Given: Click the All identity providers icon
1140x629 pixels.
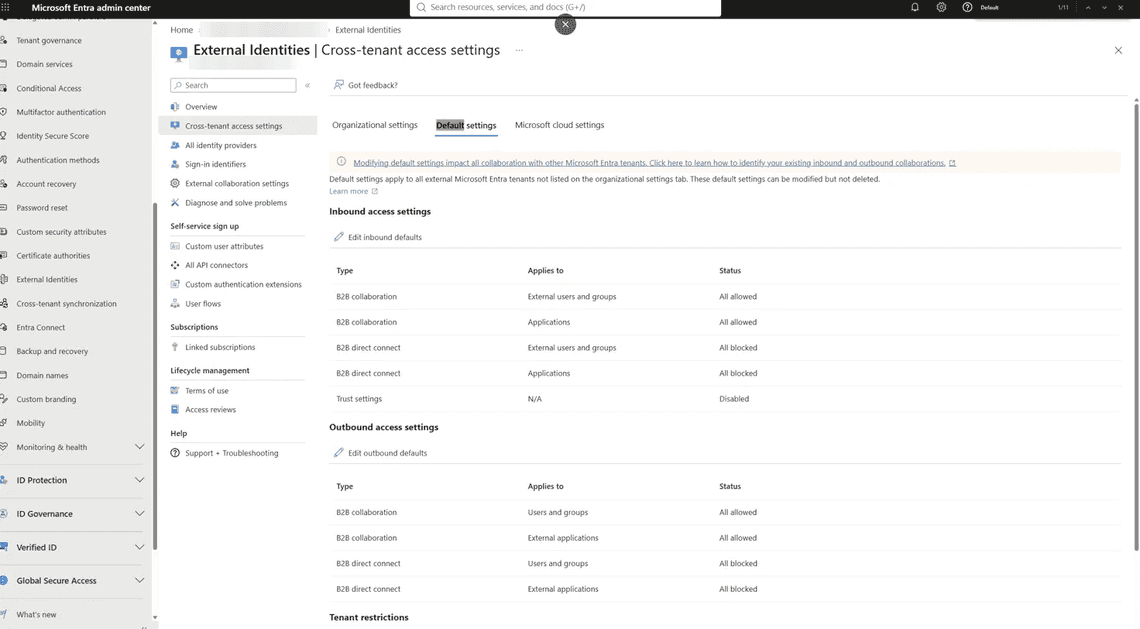Looking at the screenshot, I should pyautogui.click(x=175, y=145).
